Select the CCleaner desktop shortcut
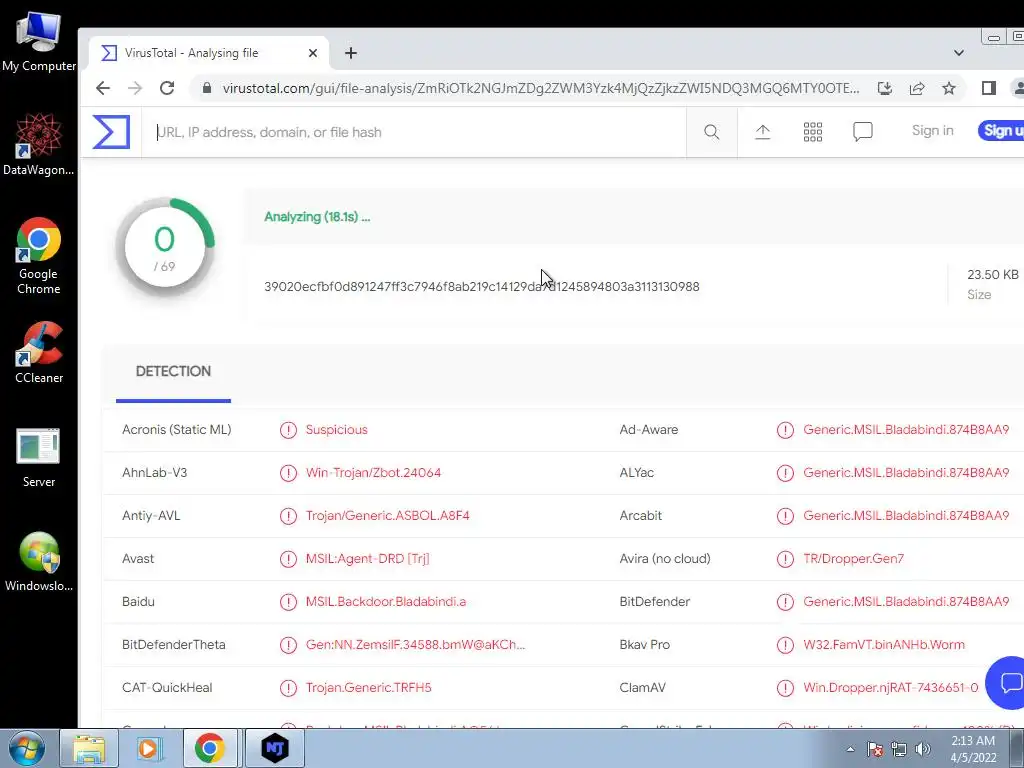1024x768 pixels. pos(39,353)
